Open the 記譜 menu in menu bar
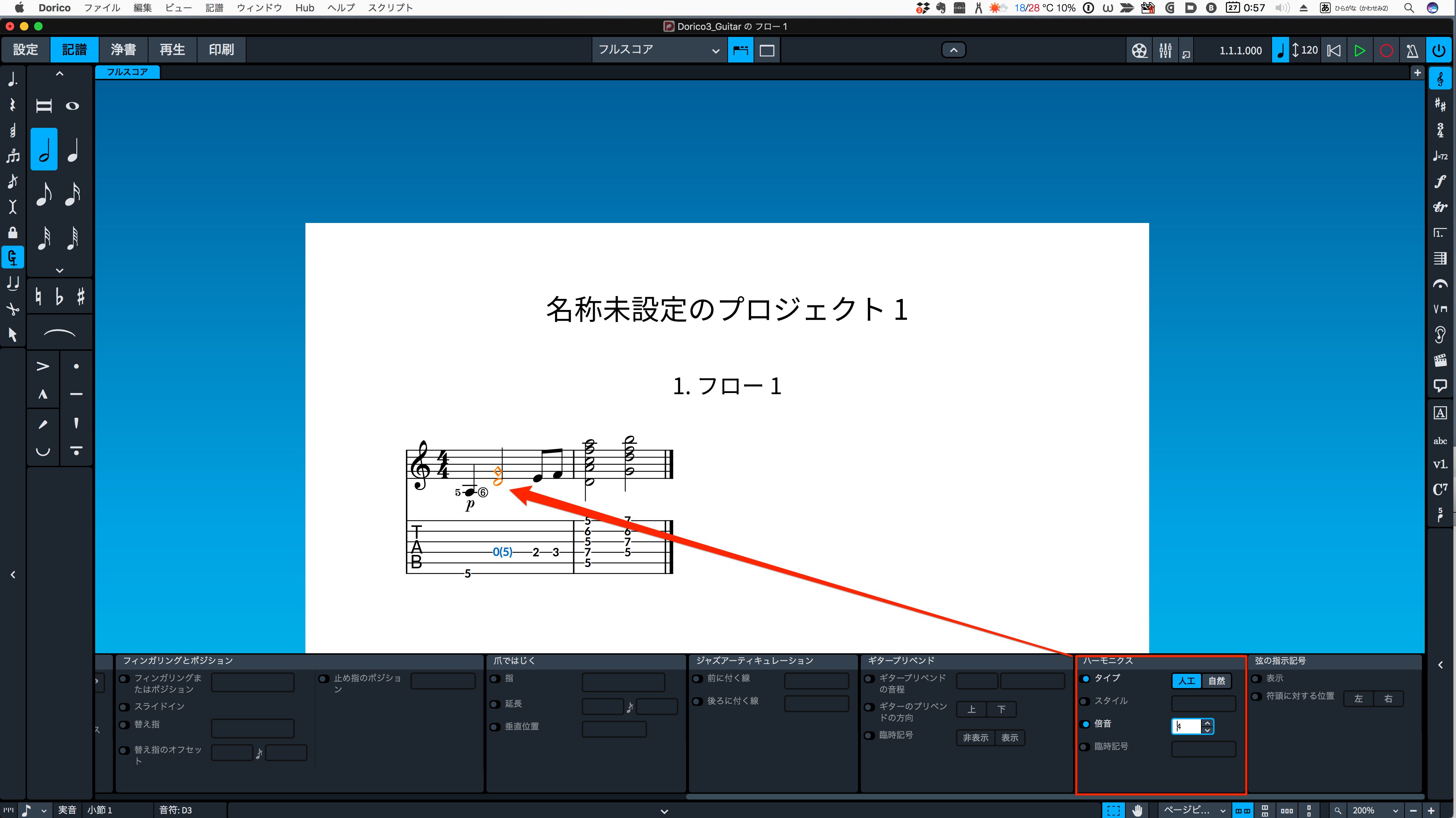 click(x=214, y=8)
